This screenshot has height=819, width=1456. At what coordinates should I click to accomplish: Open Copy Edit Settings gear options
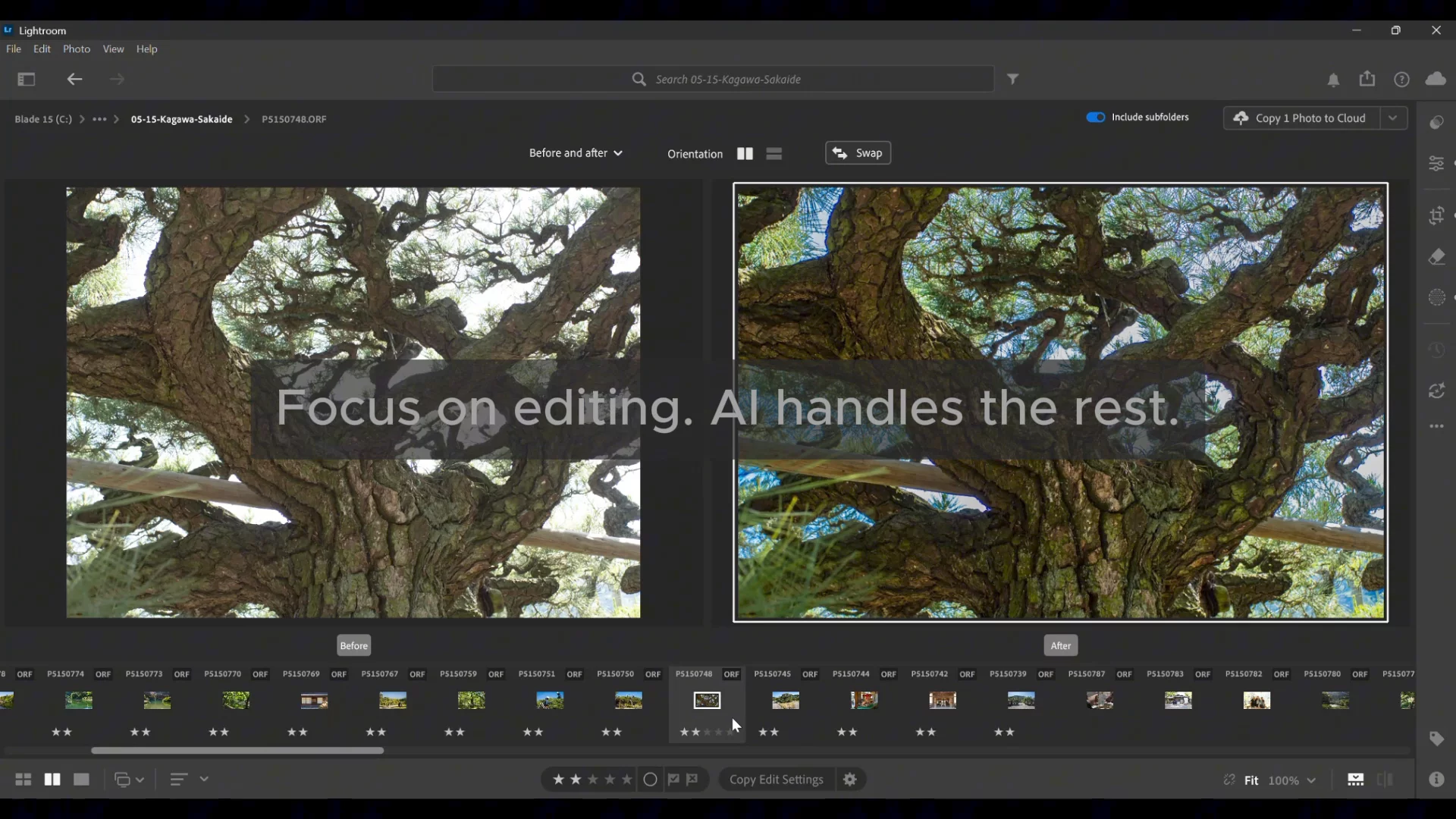click(850, 780)
